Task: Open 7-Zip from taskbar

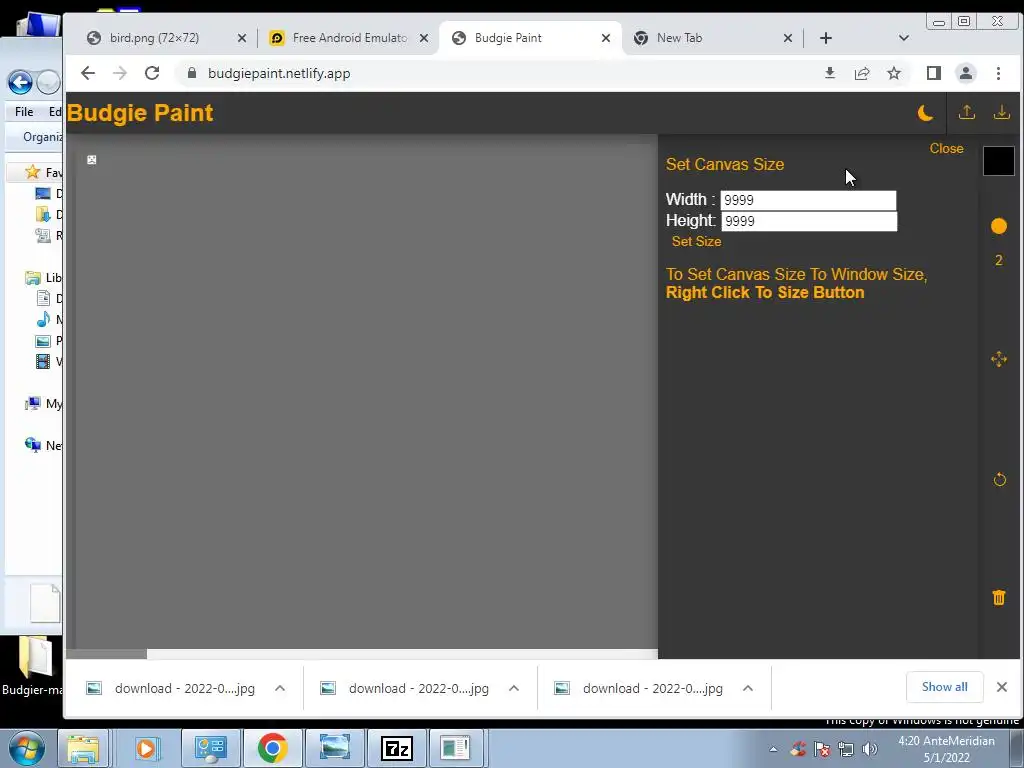Action: pos(396,748)
